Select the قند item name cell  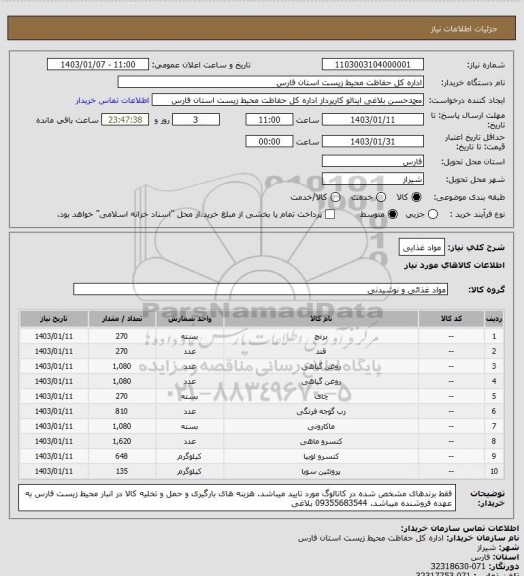(321, 352)
